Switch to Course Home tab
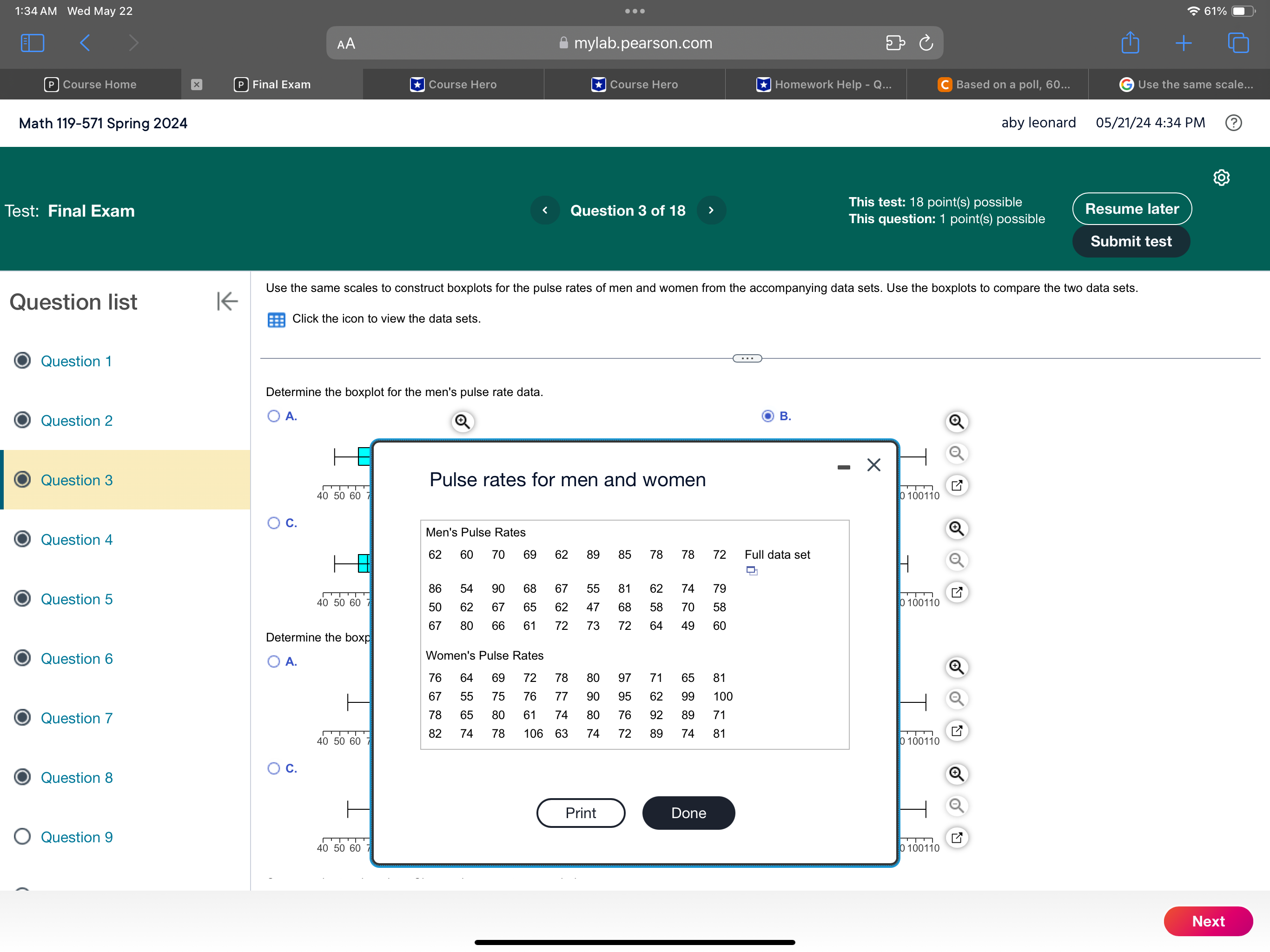1270x952 pixels. pos(91,85)
